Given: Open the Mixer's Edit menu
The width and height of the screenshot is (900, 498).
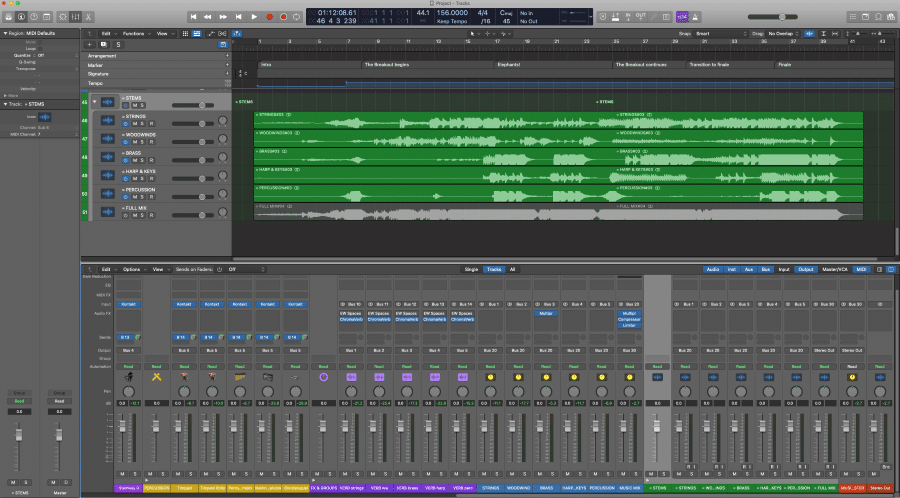Looking at the screenshot, I should (108, 269).
